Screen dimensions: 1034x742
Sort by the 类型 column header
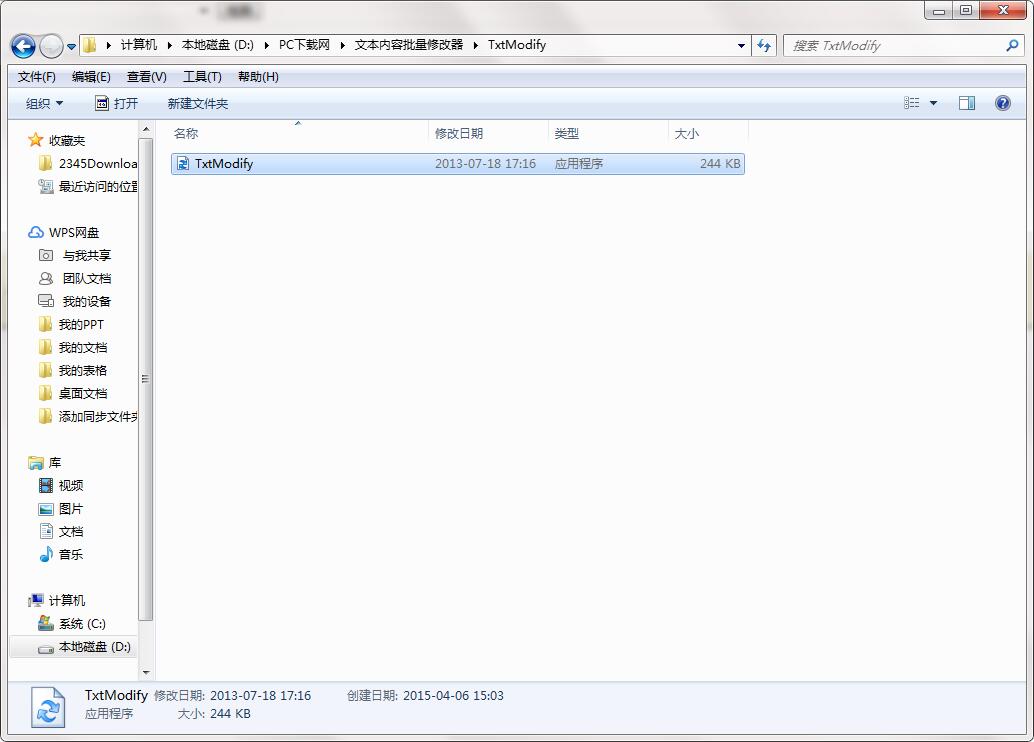pyautogui.click(x=608, y=133)
